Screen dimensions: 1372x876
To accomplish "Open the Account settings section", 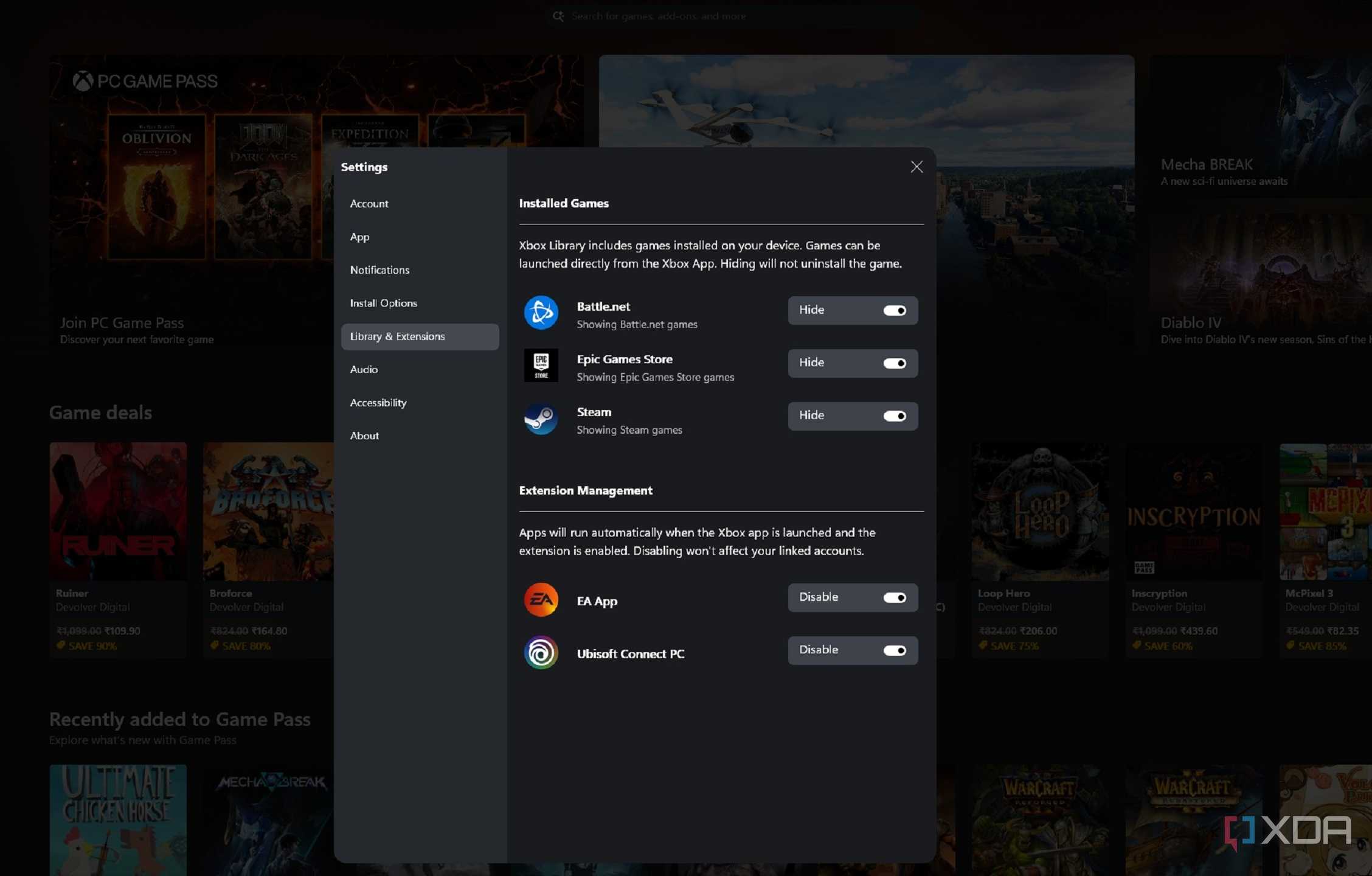I will (x=420, y=204).
